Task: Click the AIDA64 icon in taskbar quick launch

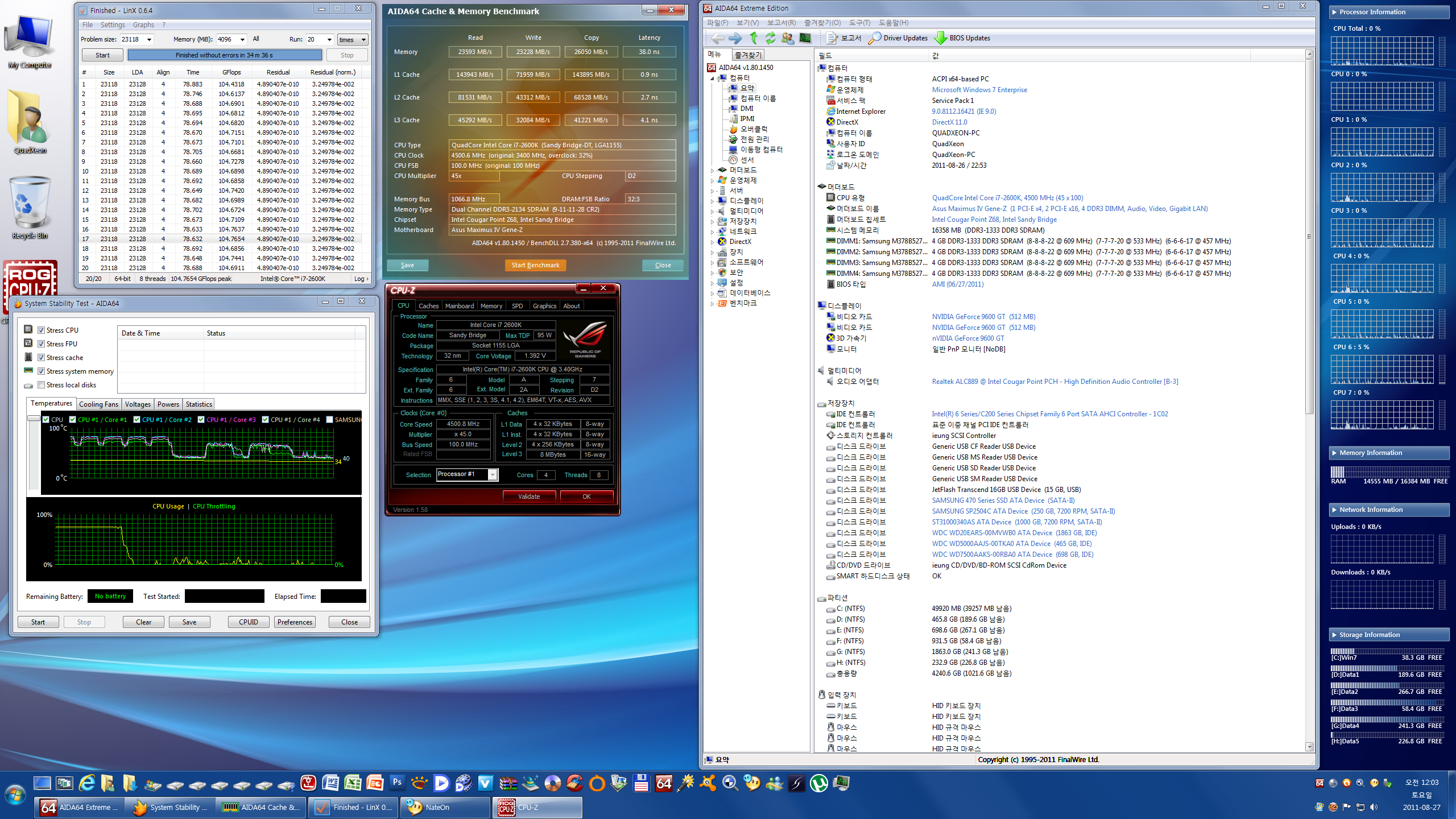Action: pyautogui.click(x=664, y=783)
